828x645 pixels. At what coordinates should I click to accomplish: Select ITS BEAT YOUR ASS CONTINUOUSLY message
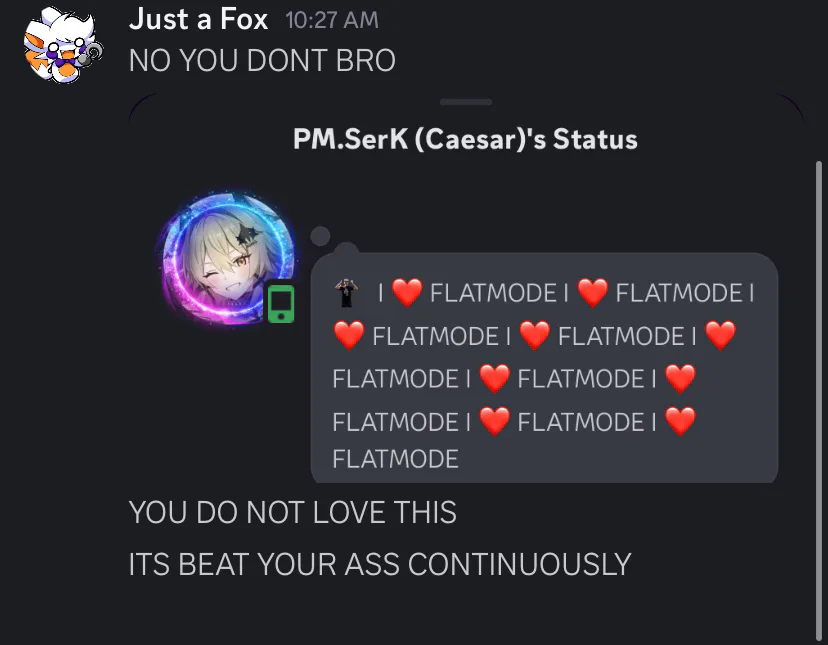coord(380,564)
